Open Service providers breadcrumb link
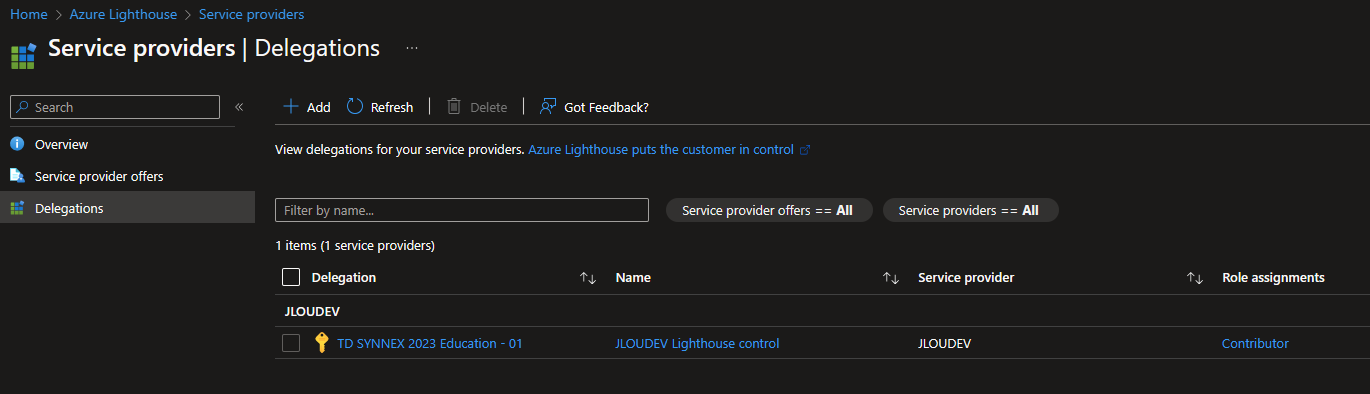The width and height of the screenshot is (1370, 394). coord(252,14)
